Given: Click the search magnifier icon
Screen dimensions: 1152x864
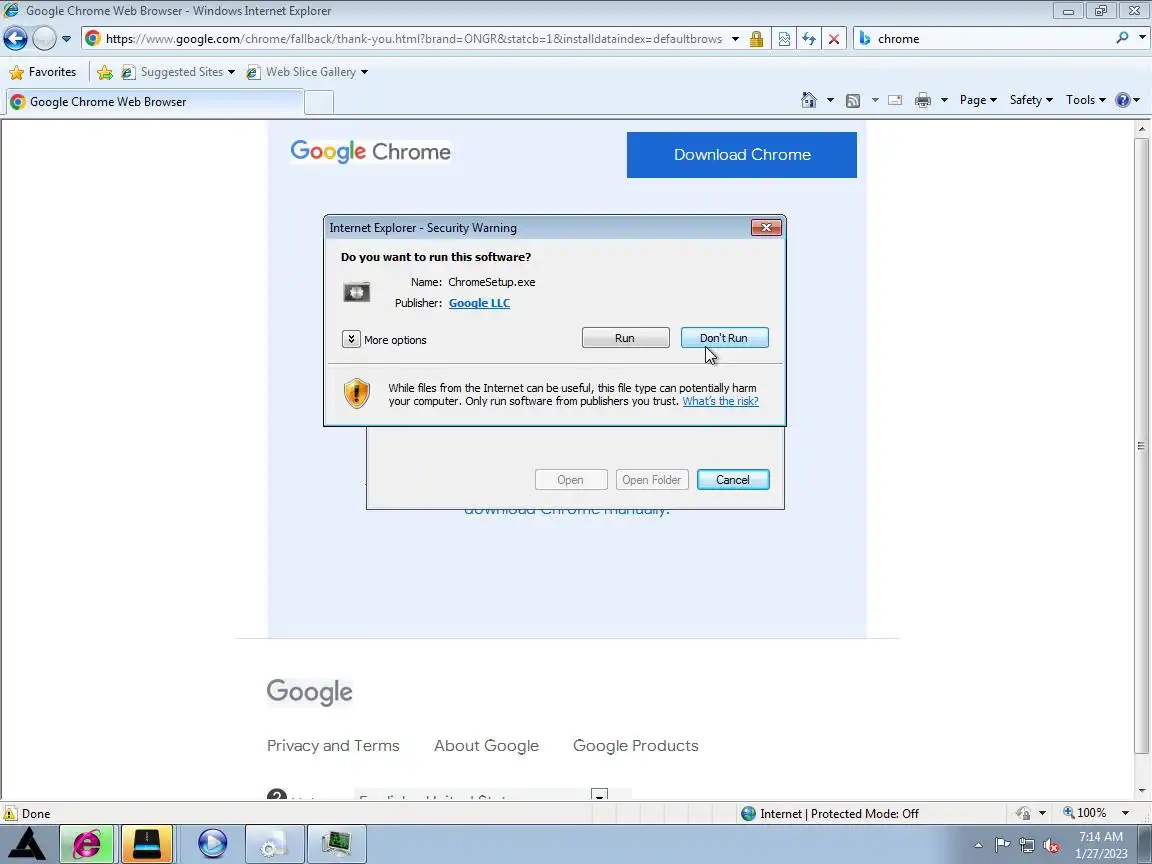Looking at the screenshot, I should coord(1122,37).
